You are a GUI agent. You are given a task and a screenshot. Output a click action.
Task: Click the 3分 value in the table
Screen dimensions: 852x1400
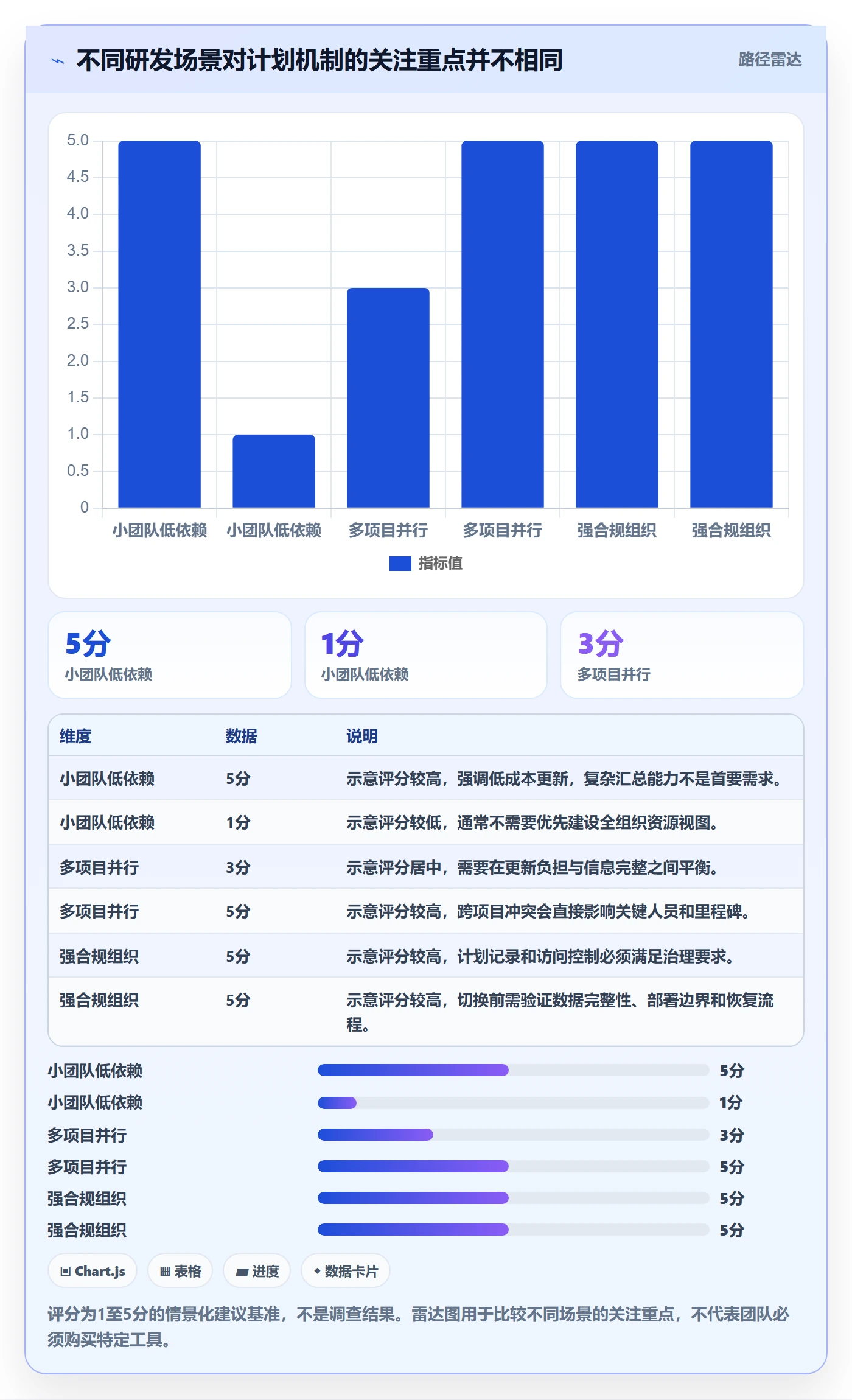pyautogui.click(x=238, y=867)
